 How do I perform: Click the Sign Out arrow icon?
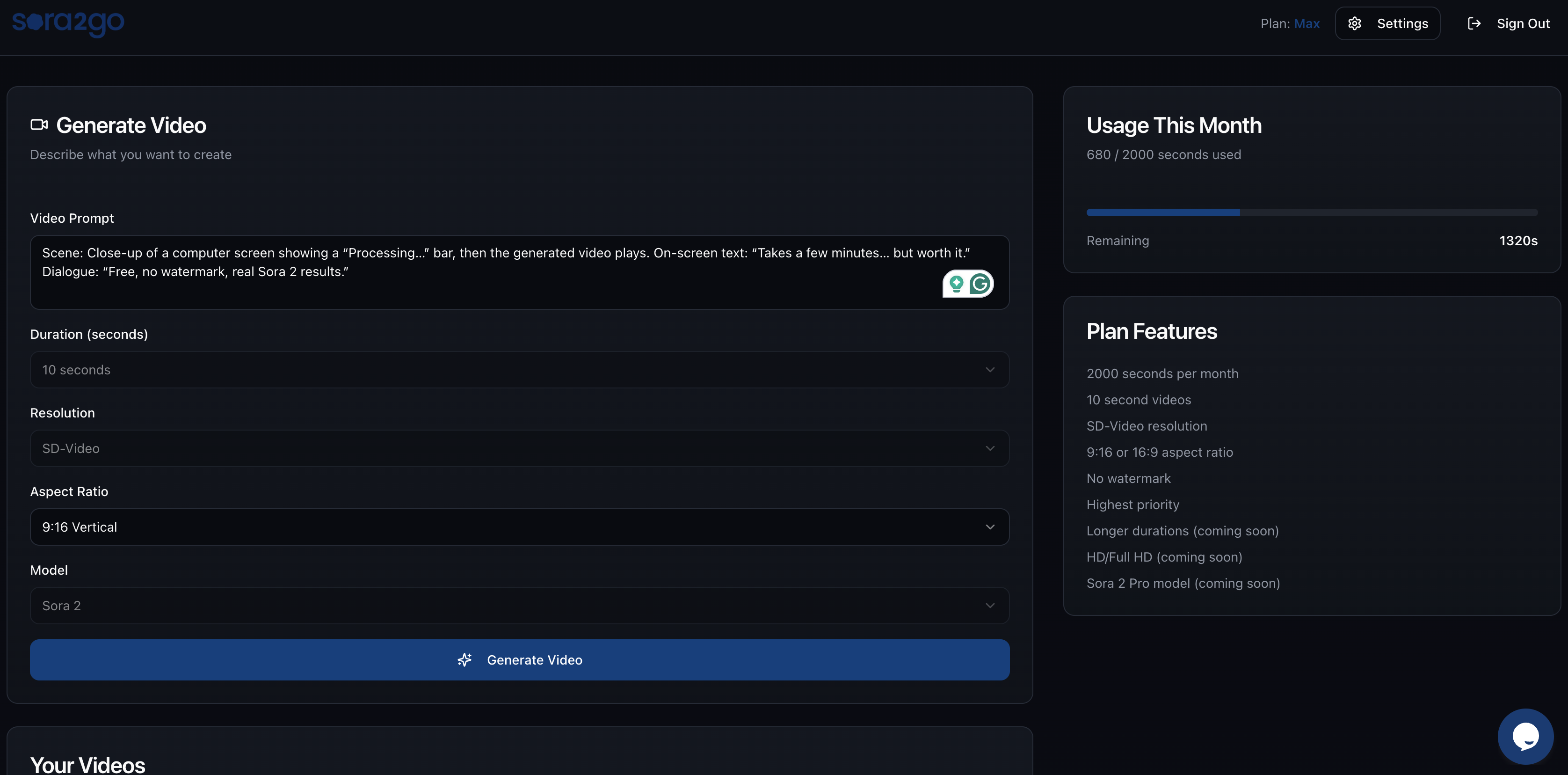1474,24
